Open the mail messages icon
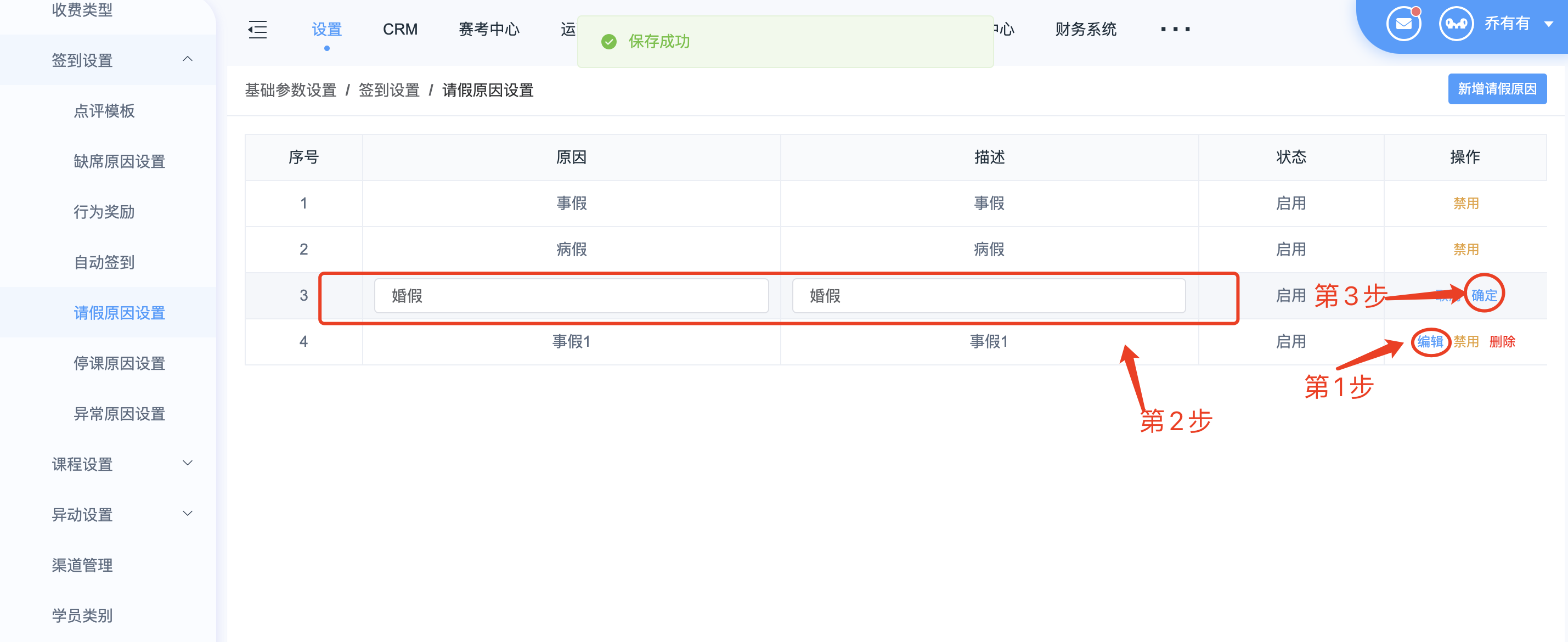Viewport: 1568px width, 642px height. (x=1403, y=24)
